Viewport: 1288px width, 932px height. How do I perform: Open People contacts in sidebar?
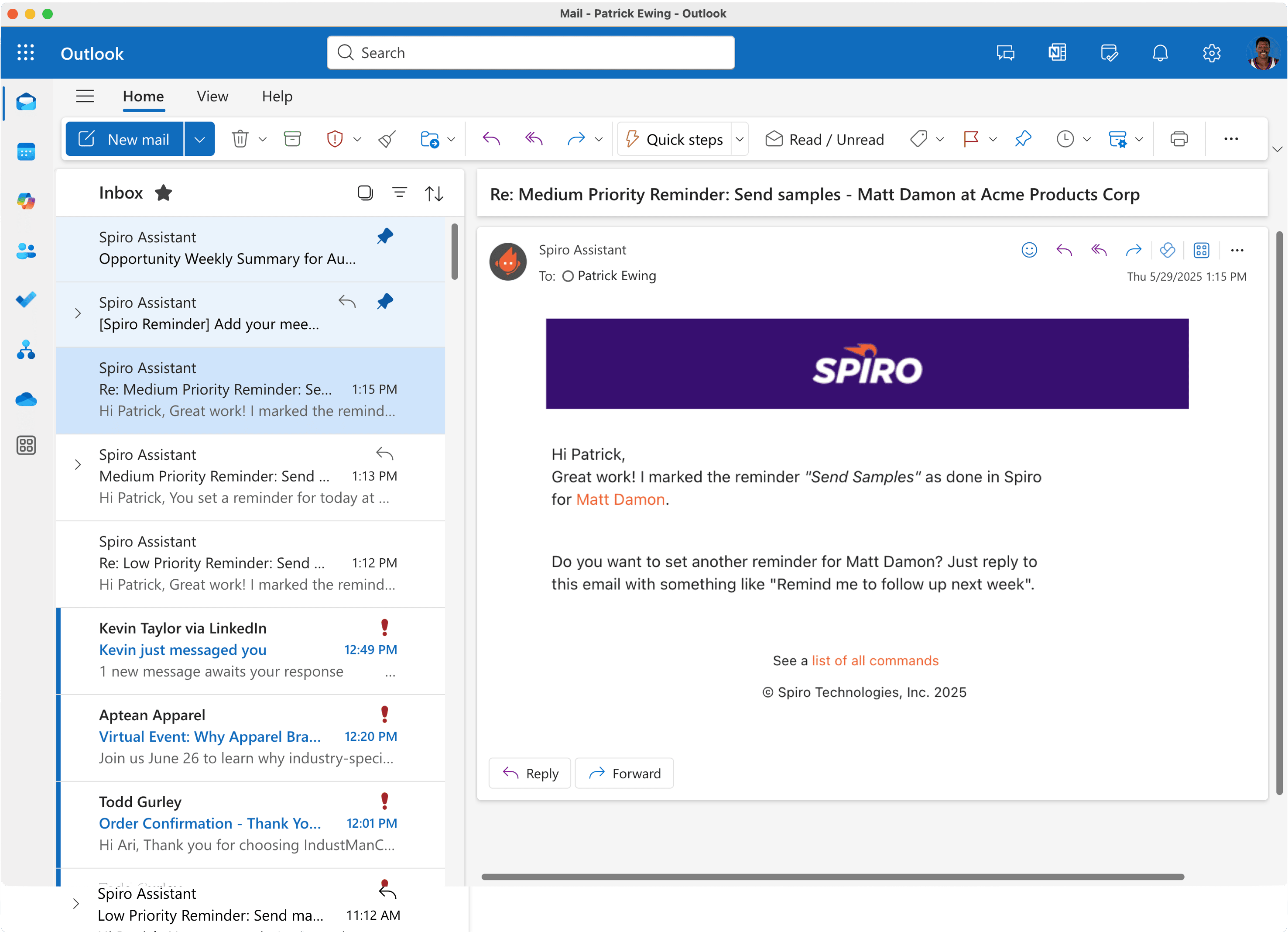(26, 251)
